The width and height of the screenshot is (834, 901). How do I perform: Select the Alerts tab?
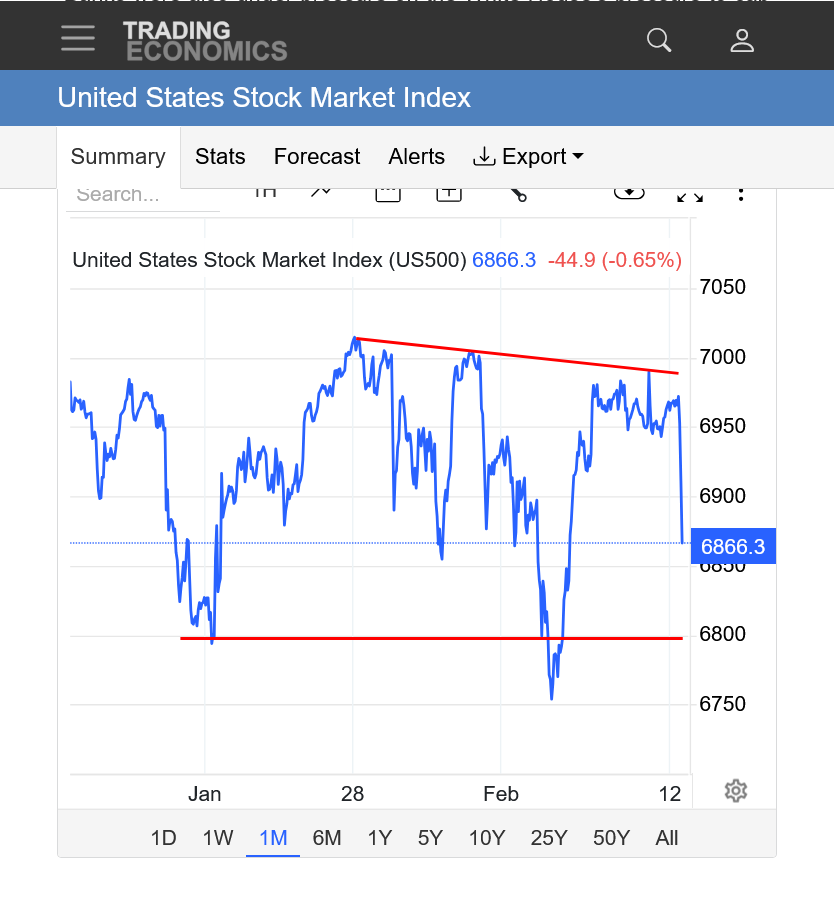click(416, 157)
